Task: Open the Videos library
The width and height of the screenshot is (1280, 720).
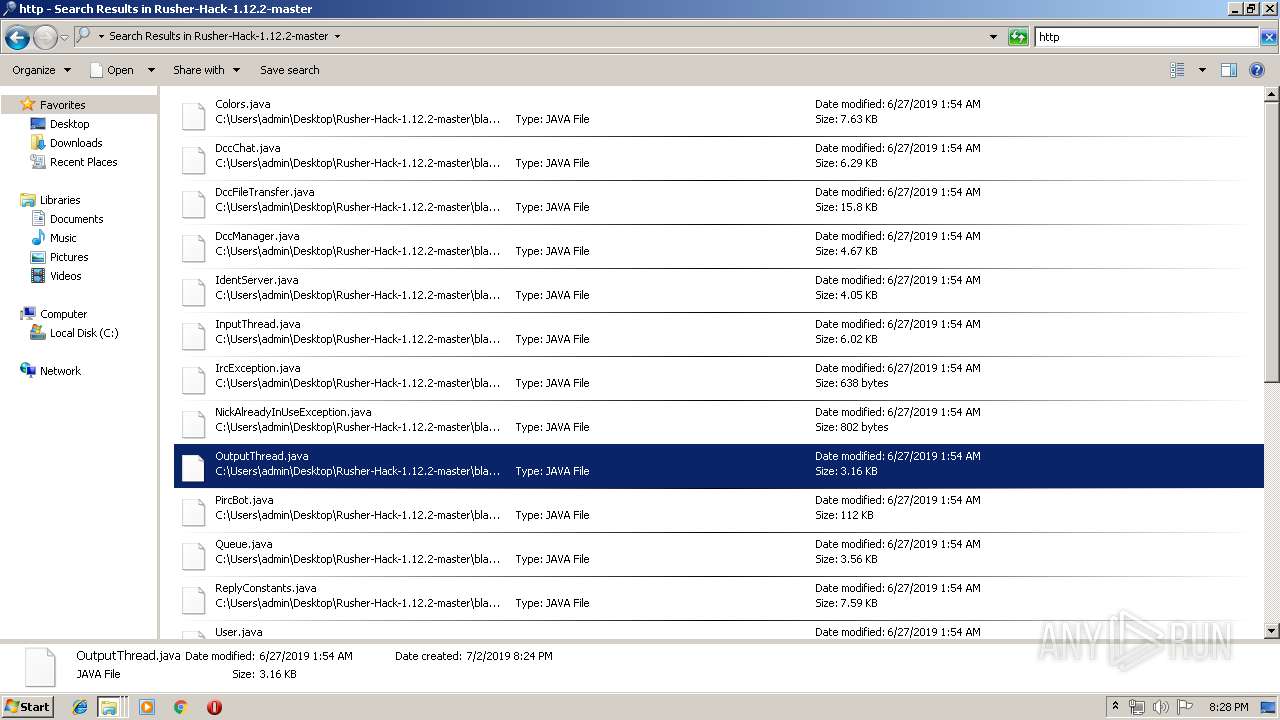Action: coord(65,276)
